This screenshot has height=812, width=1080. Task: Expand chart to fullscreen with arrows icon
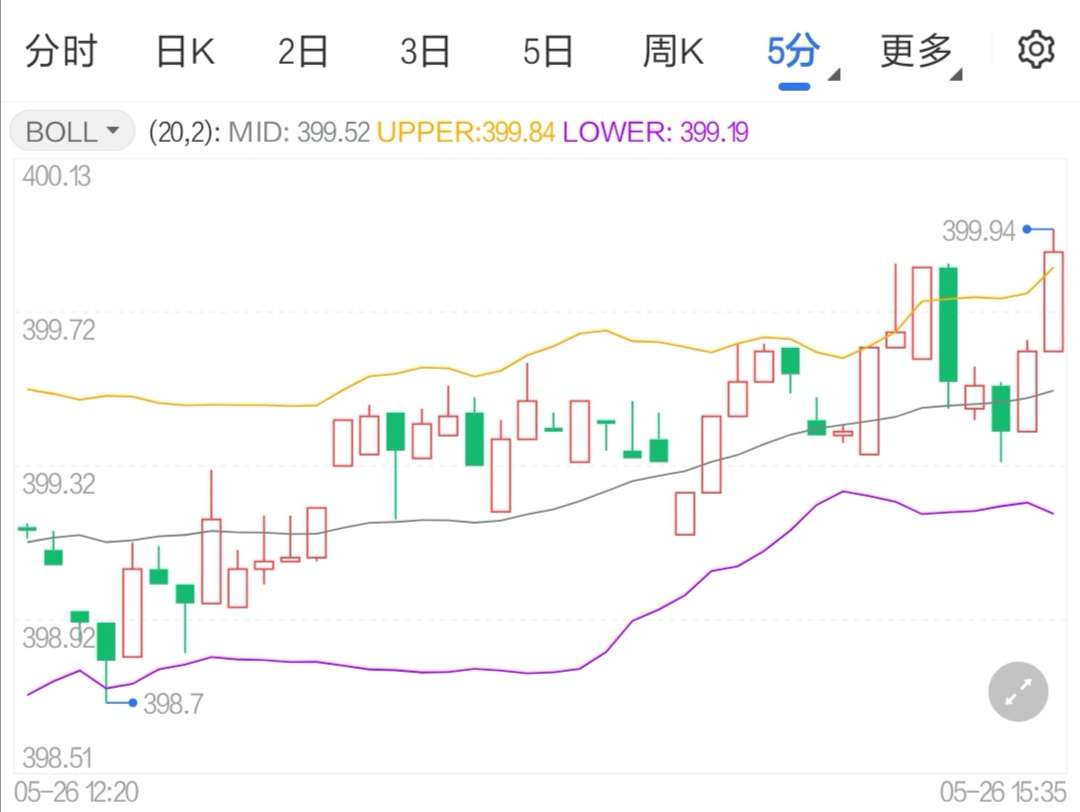pos(1018,691)
